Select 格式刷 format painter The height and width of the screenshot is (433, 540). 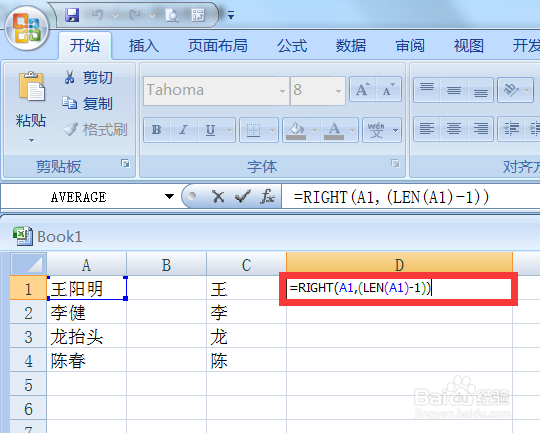click(95, 130)
